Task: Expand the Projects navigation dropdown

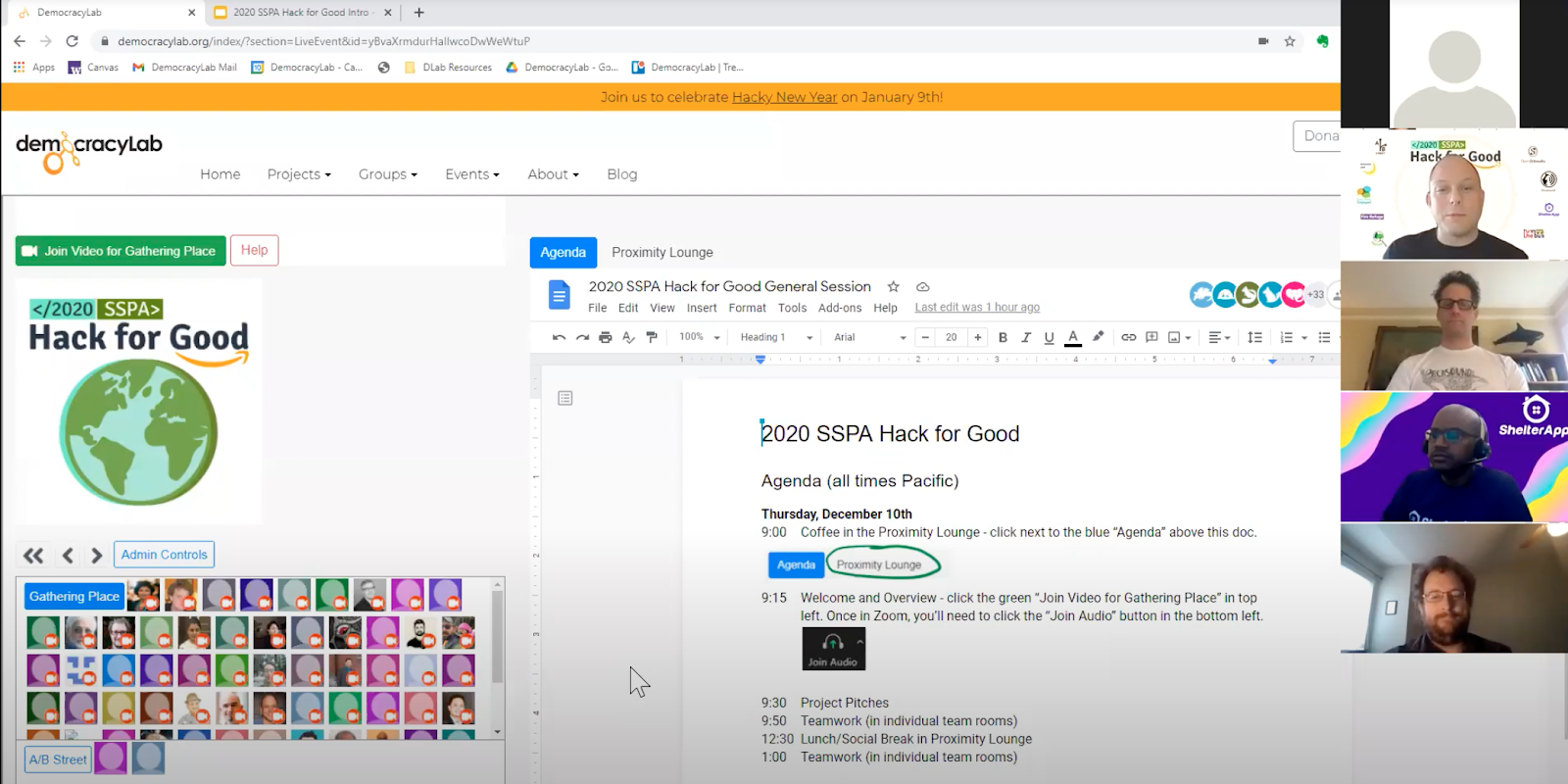Action: point(299,174)
